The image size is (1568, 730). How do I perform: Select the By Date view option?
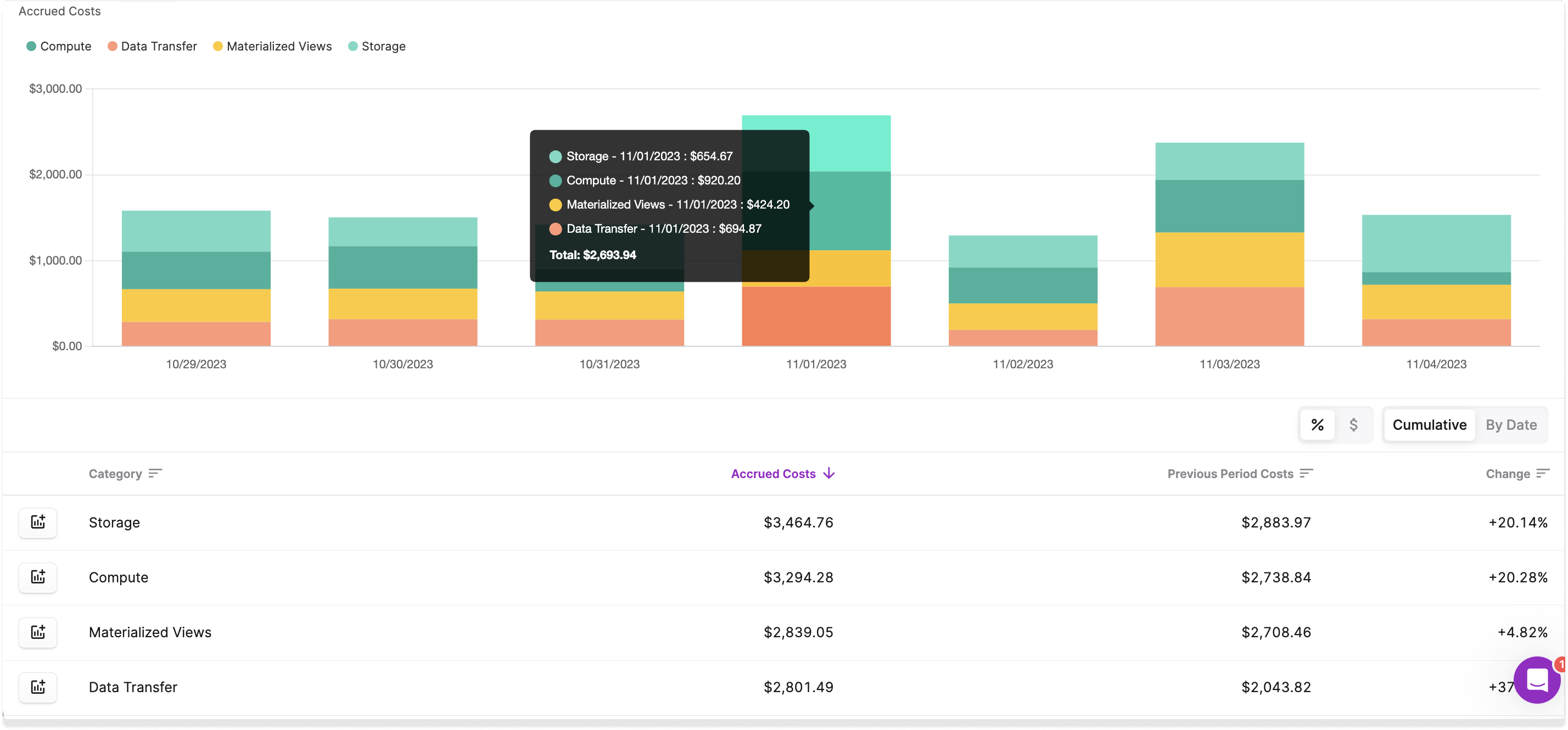[1511, 425]
